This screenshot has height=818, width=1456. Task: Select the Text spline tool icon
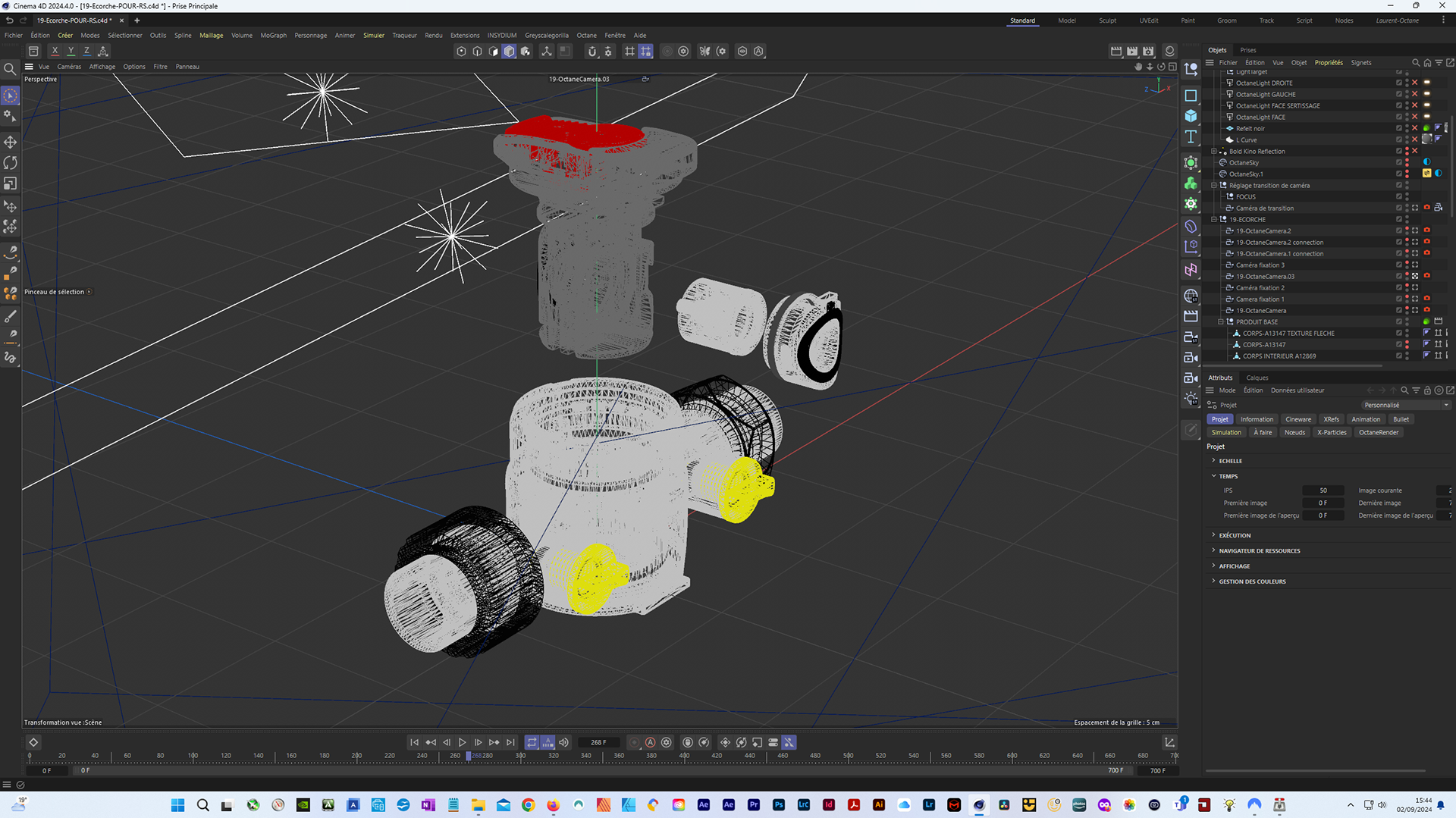tap(1191, 137)
